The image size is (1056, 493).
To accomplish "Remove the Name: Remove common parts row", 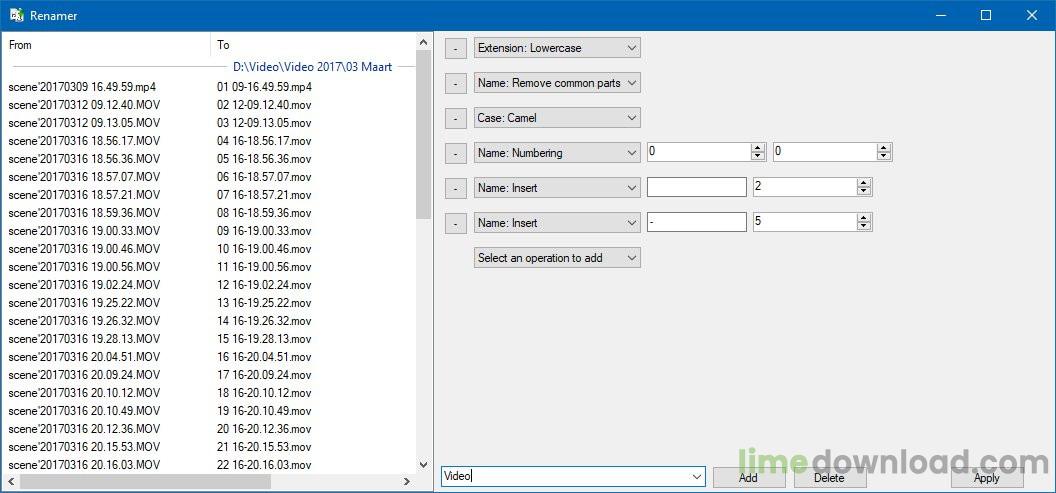I will click(455, 84).
